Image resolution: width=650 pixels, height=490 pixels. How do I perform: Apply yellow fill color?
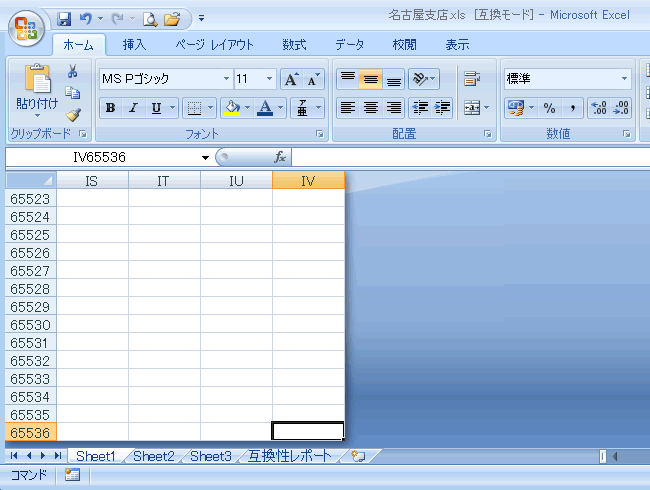click(233, 108)
